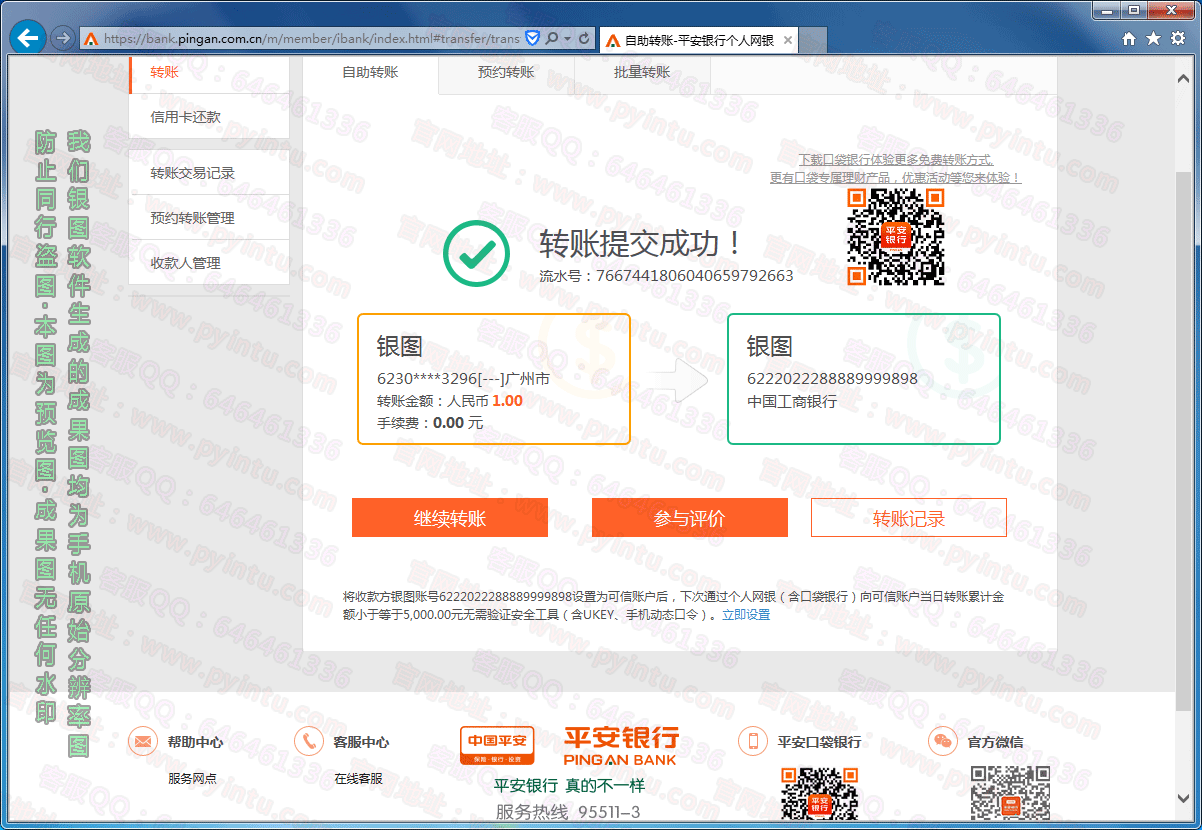
Task: Switch to the 预约转账 tab
Action: point(506,73)
